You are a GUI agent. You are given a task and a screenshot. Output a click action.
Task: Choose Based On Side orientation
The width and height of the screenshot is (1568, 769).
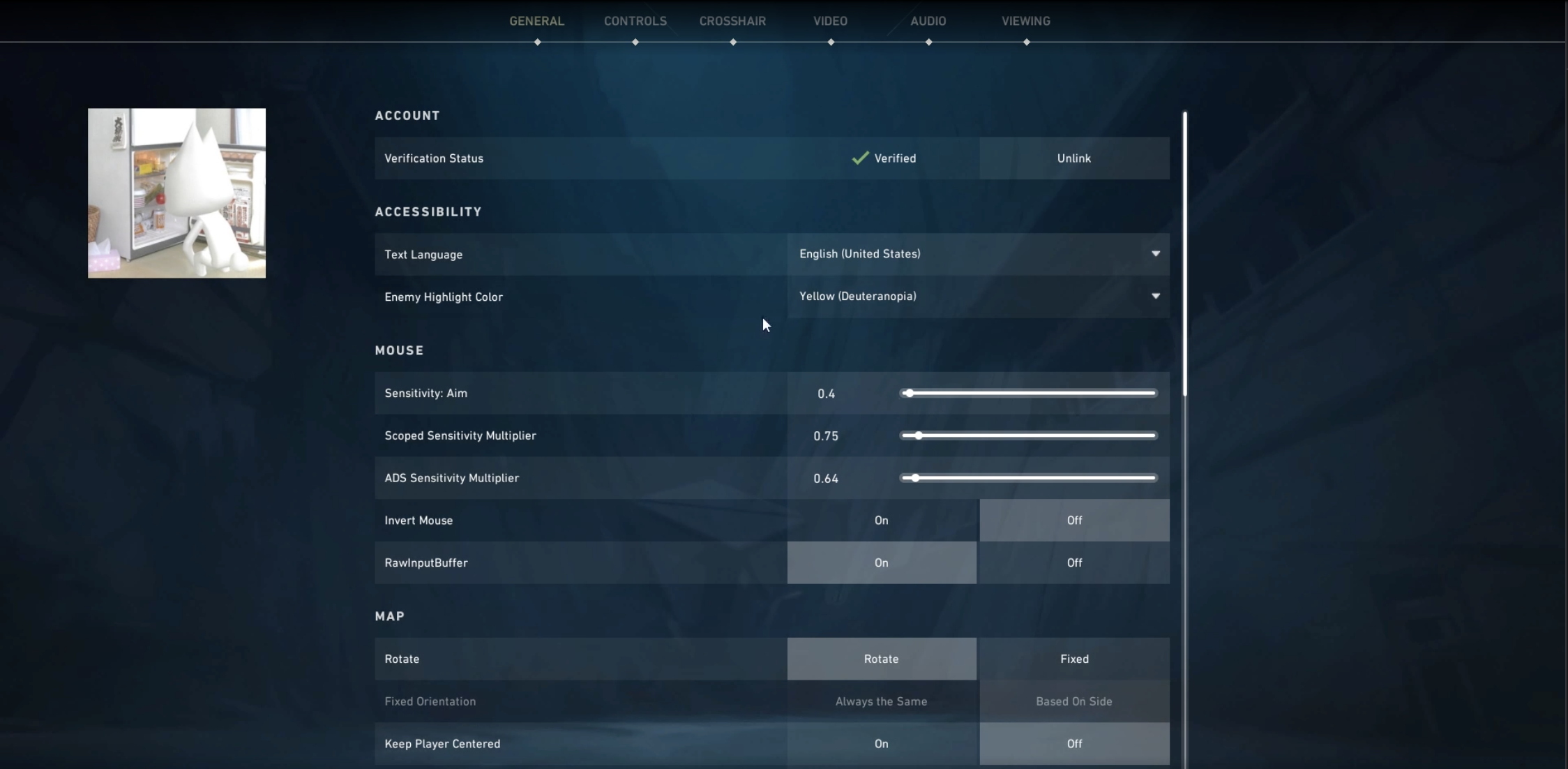pyautogui.click(x=1075, y=702)
